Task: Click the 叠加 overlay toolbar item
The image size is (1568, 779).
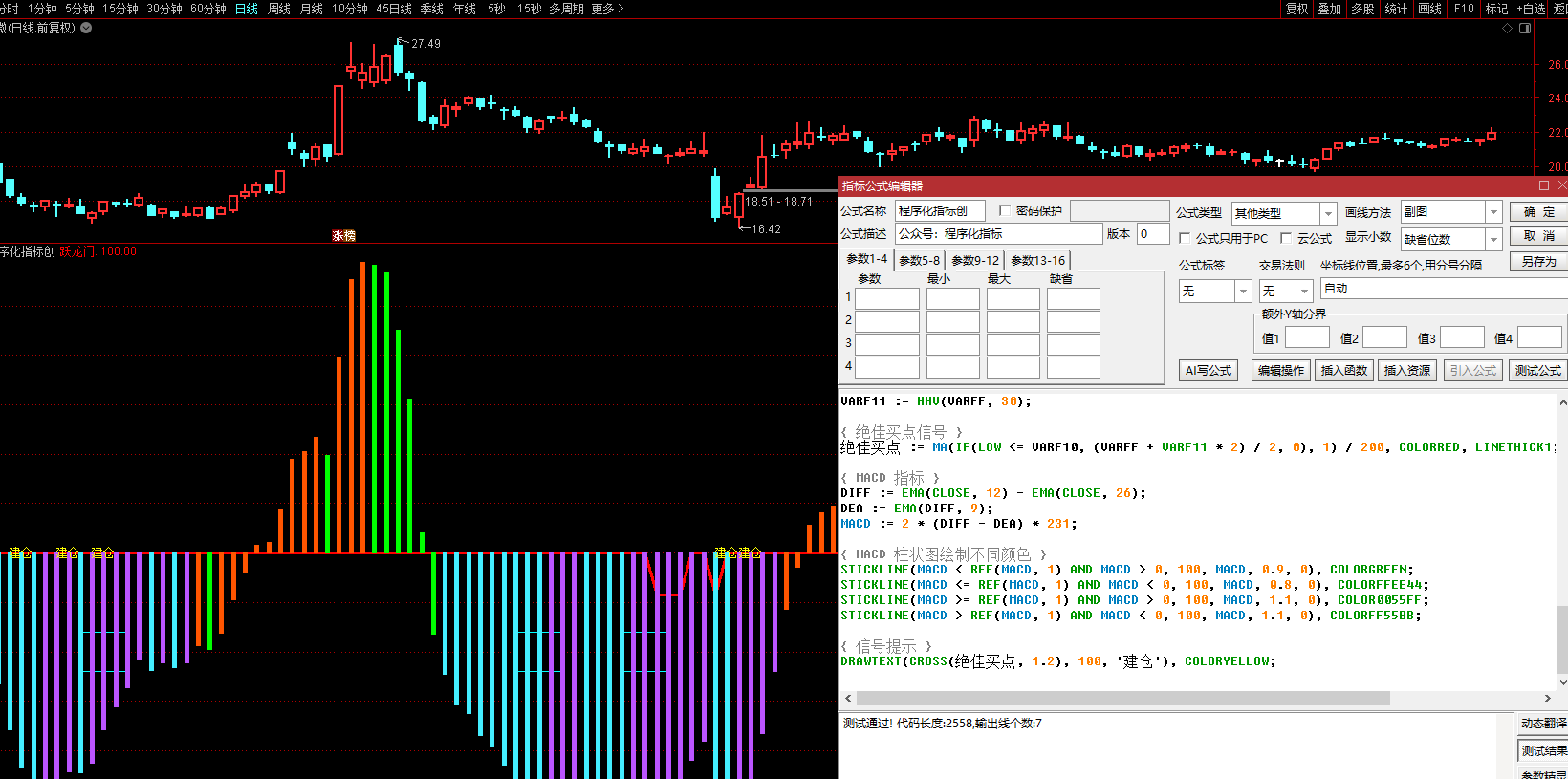Action: (1330, 9)
